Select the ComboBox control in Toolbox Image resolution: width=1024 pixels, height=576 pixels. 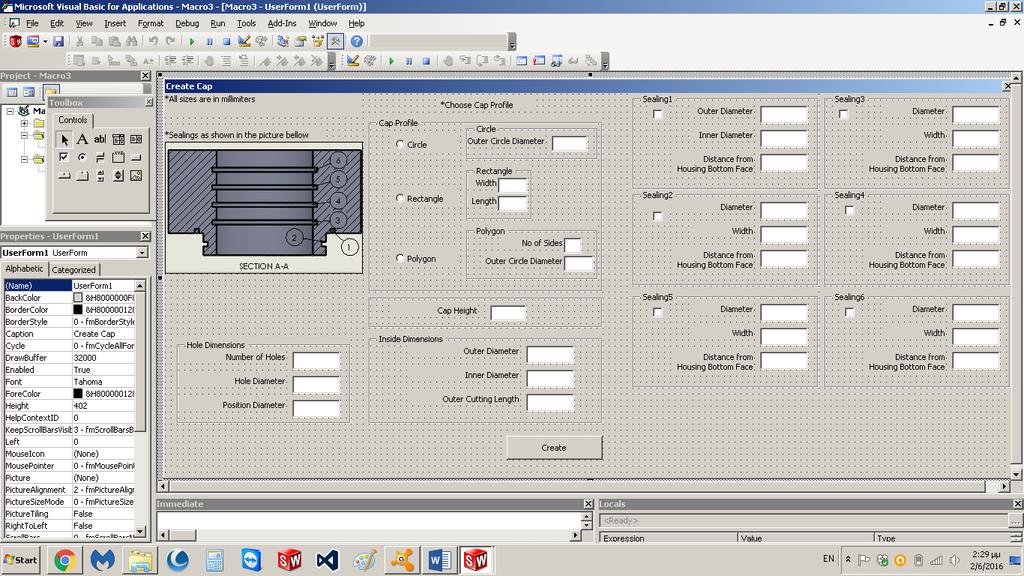click(118, 139)
